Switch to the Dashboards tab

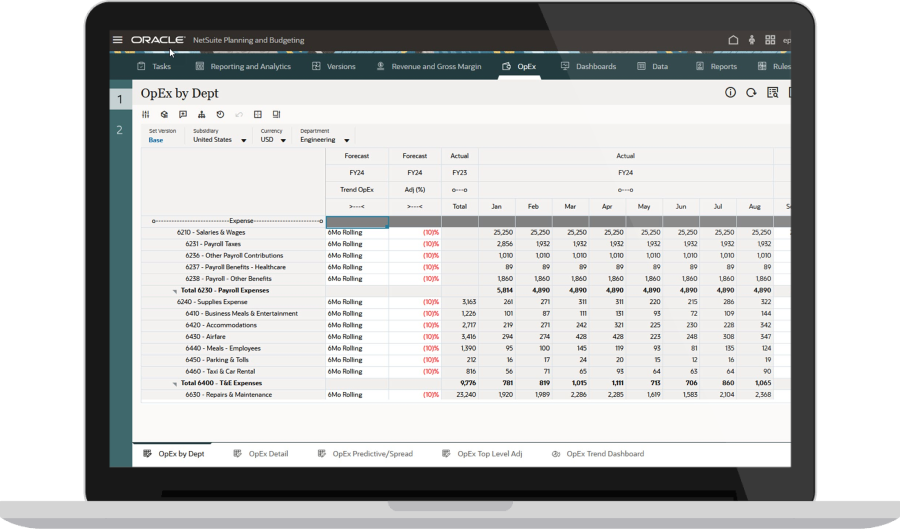point(588,66)
